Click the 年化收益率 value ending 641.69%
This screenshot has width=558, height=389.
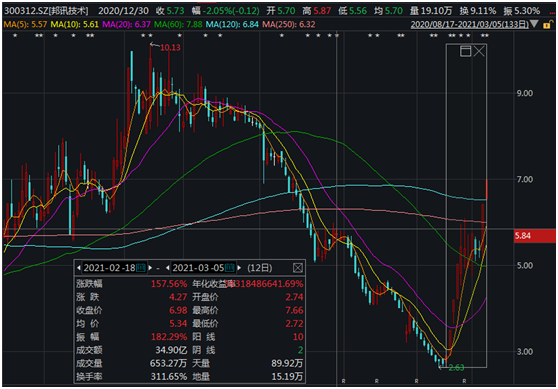(265, 284)
